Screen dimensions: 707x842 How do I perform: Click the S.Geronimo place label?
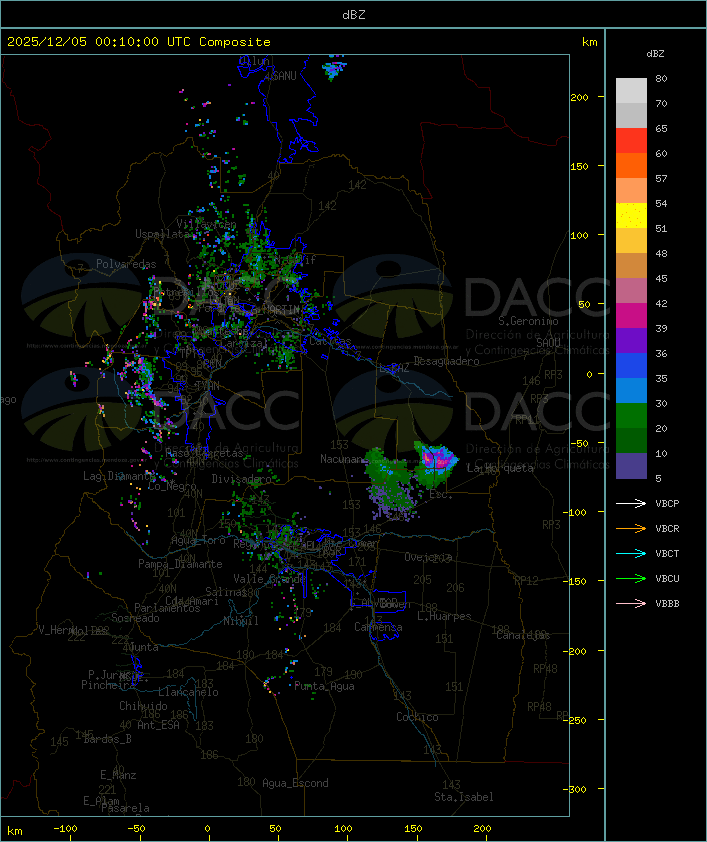pyautogui.click(x=528, y=321)
